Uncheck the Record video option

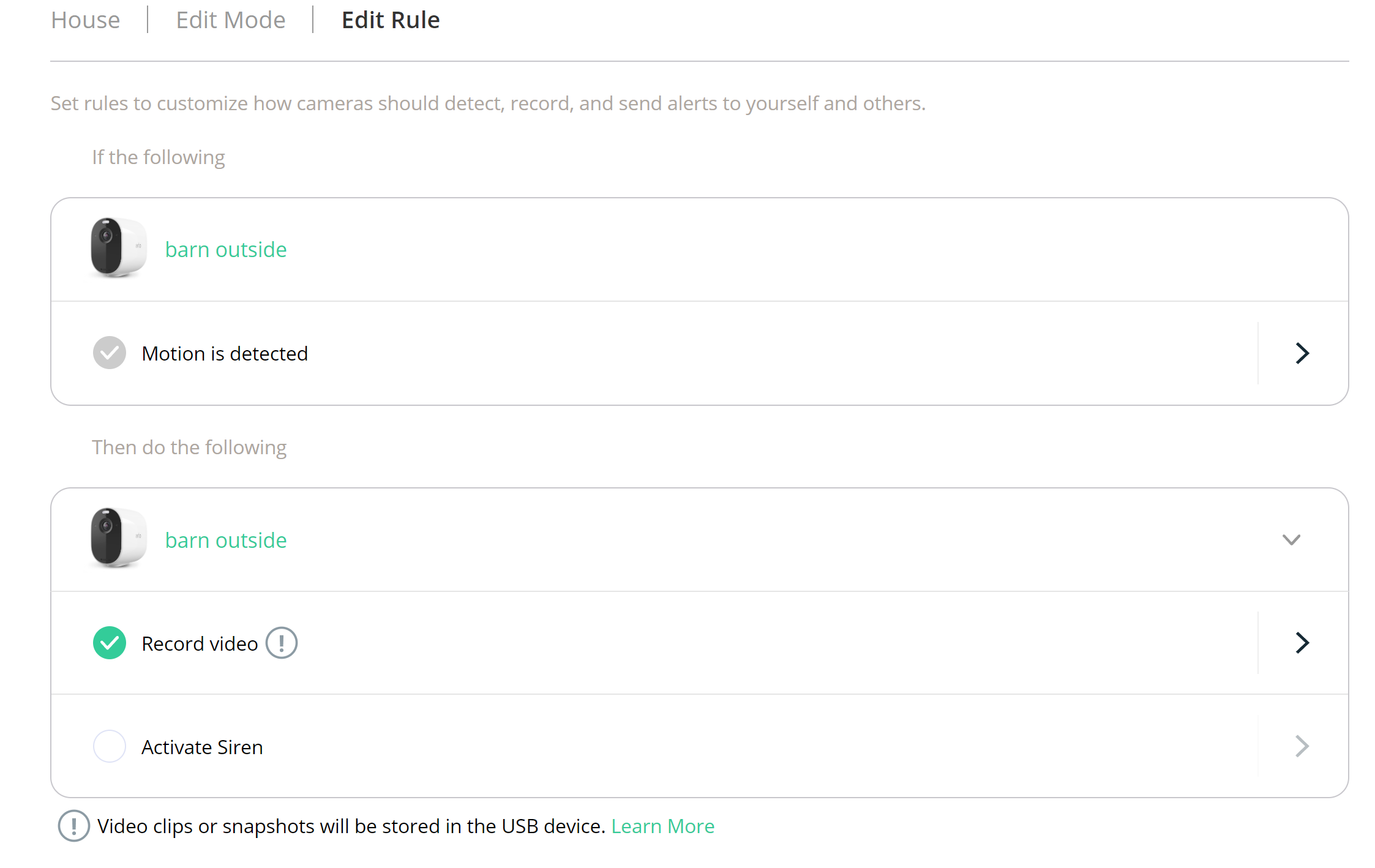(110, 643)
